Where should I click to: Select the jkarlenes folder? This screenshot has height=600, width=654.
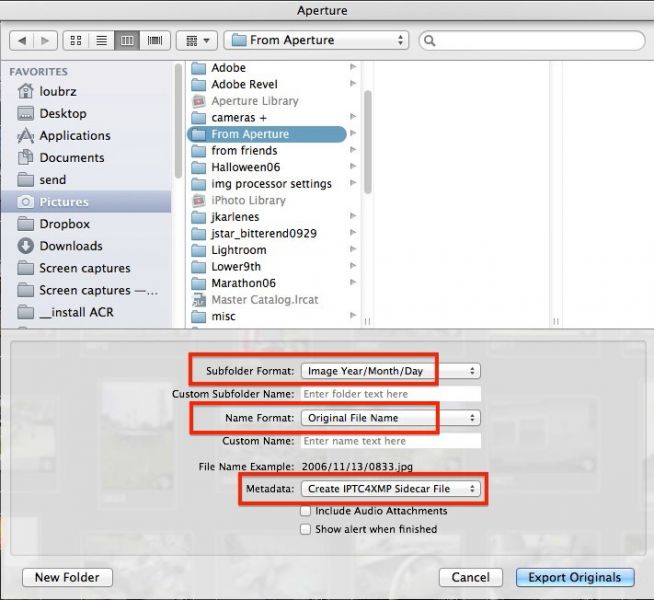pyautogui.click(x=267, y=217)
